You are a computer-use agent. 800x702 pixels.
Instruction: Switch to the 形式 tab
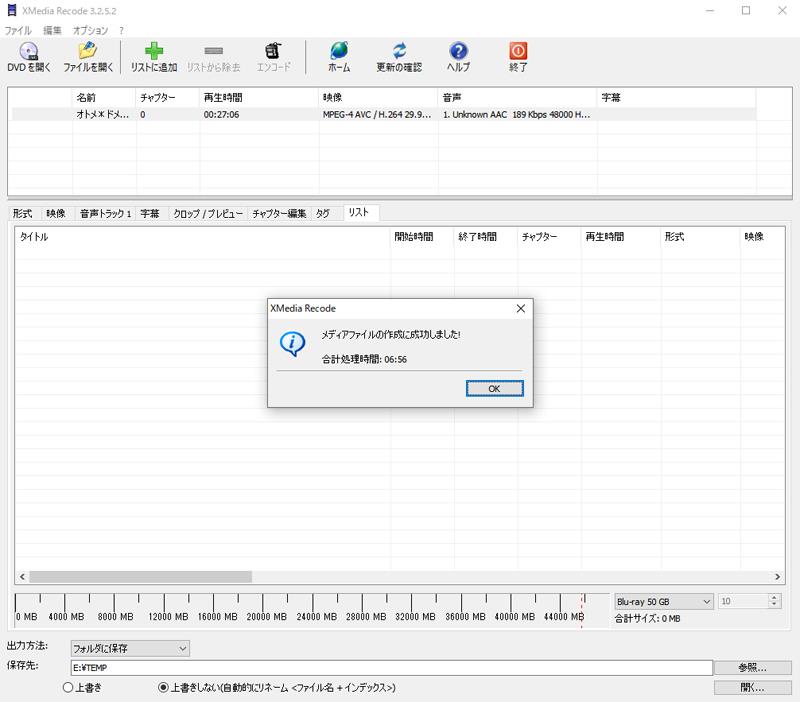(22, 213)
